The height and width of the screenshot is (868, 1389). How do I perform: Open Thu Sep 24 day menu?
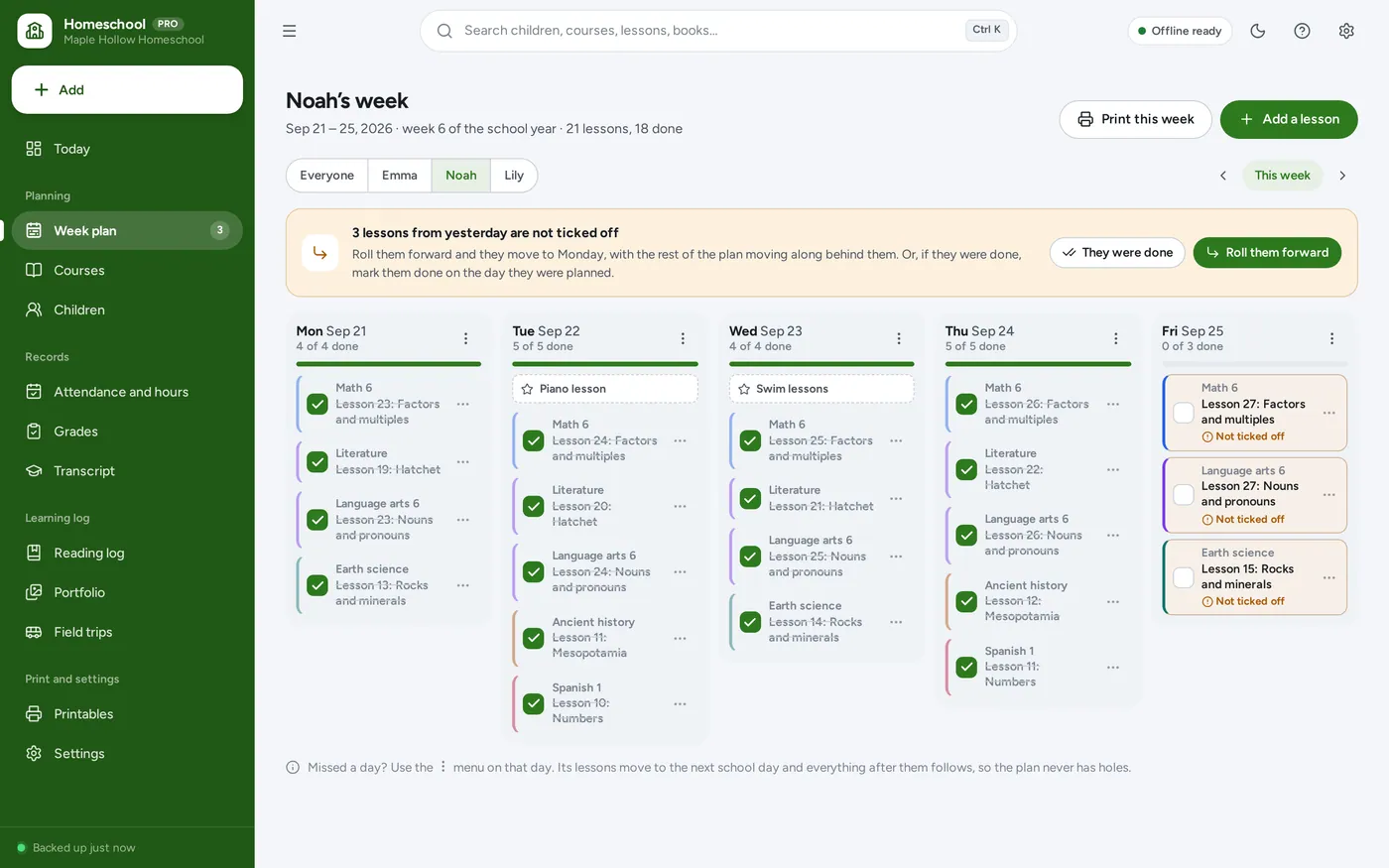[1116, 338]
